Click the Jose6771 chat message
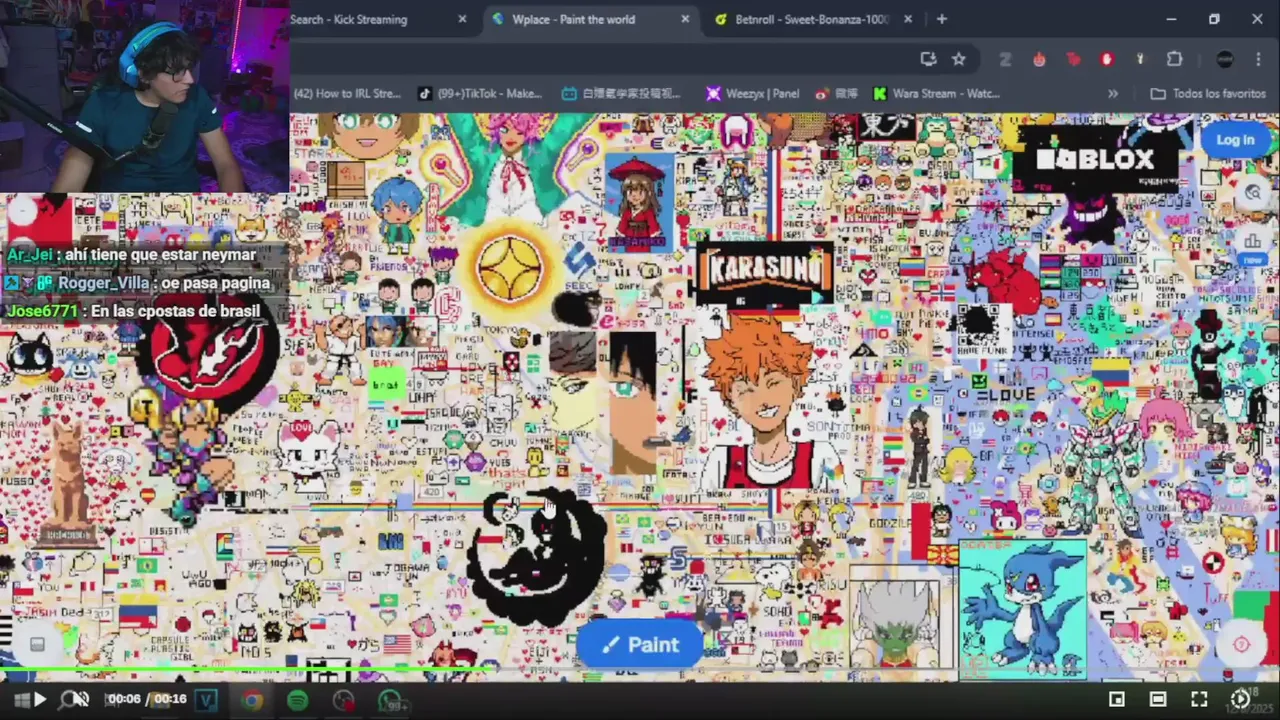 point(133,311)
